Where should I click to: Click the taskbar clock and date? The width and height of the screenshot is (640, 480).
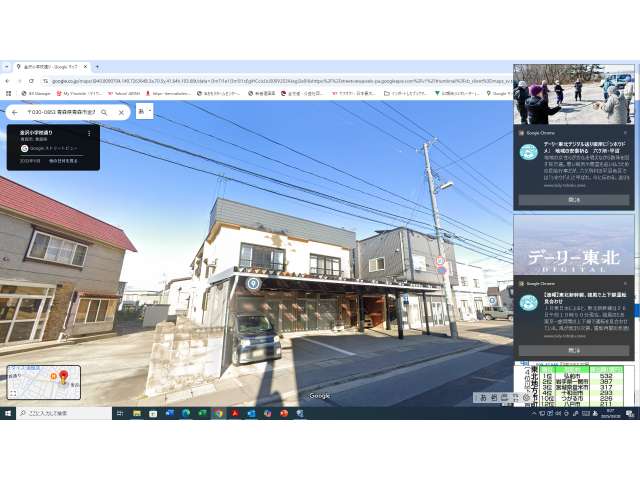pos(612,413)
